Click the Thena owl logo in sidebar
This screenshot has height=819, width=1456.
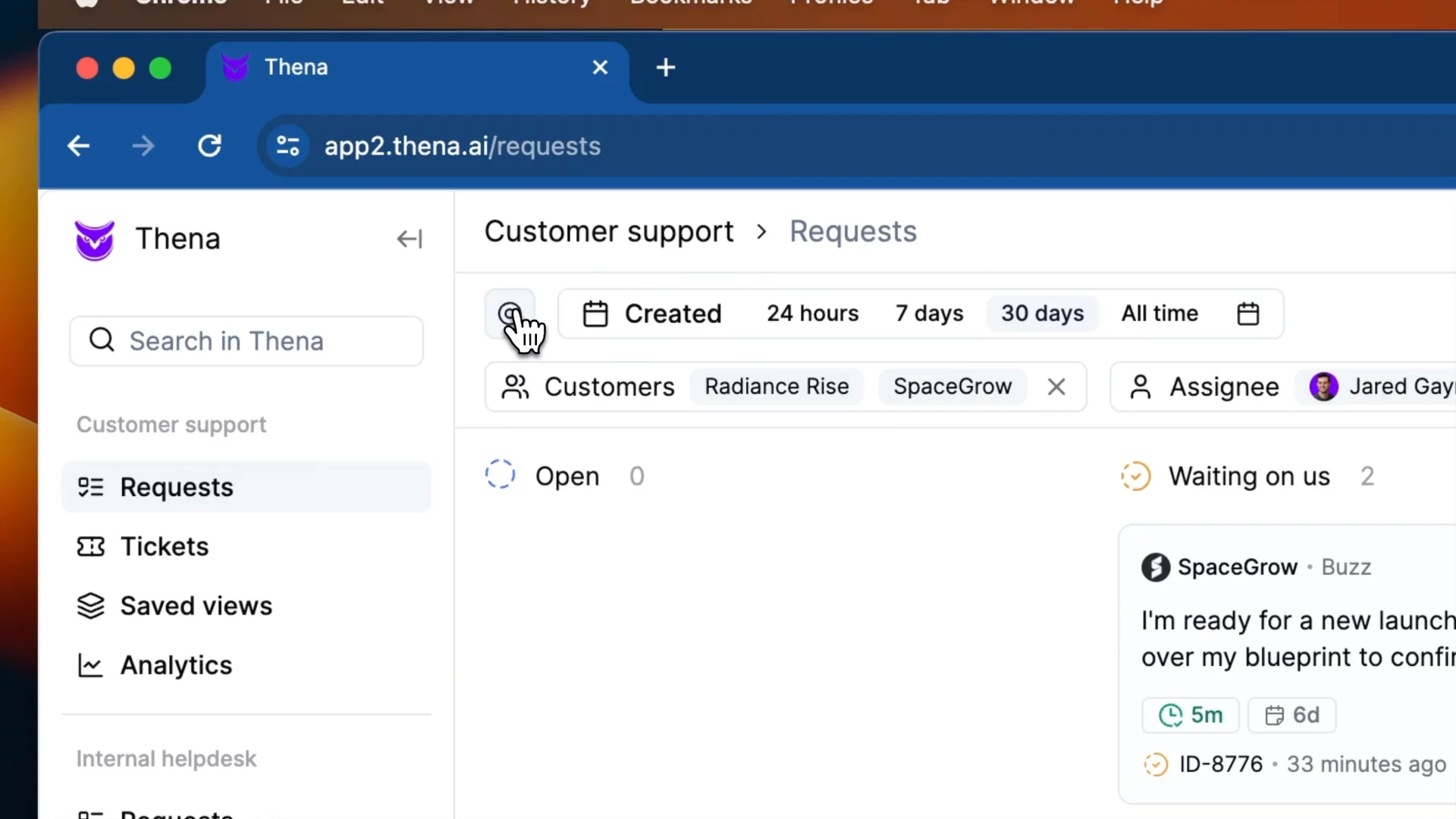pyautogui.click(x=95, y=240)
